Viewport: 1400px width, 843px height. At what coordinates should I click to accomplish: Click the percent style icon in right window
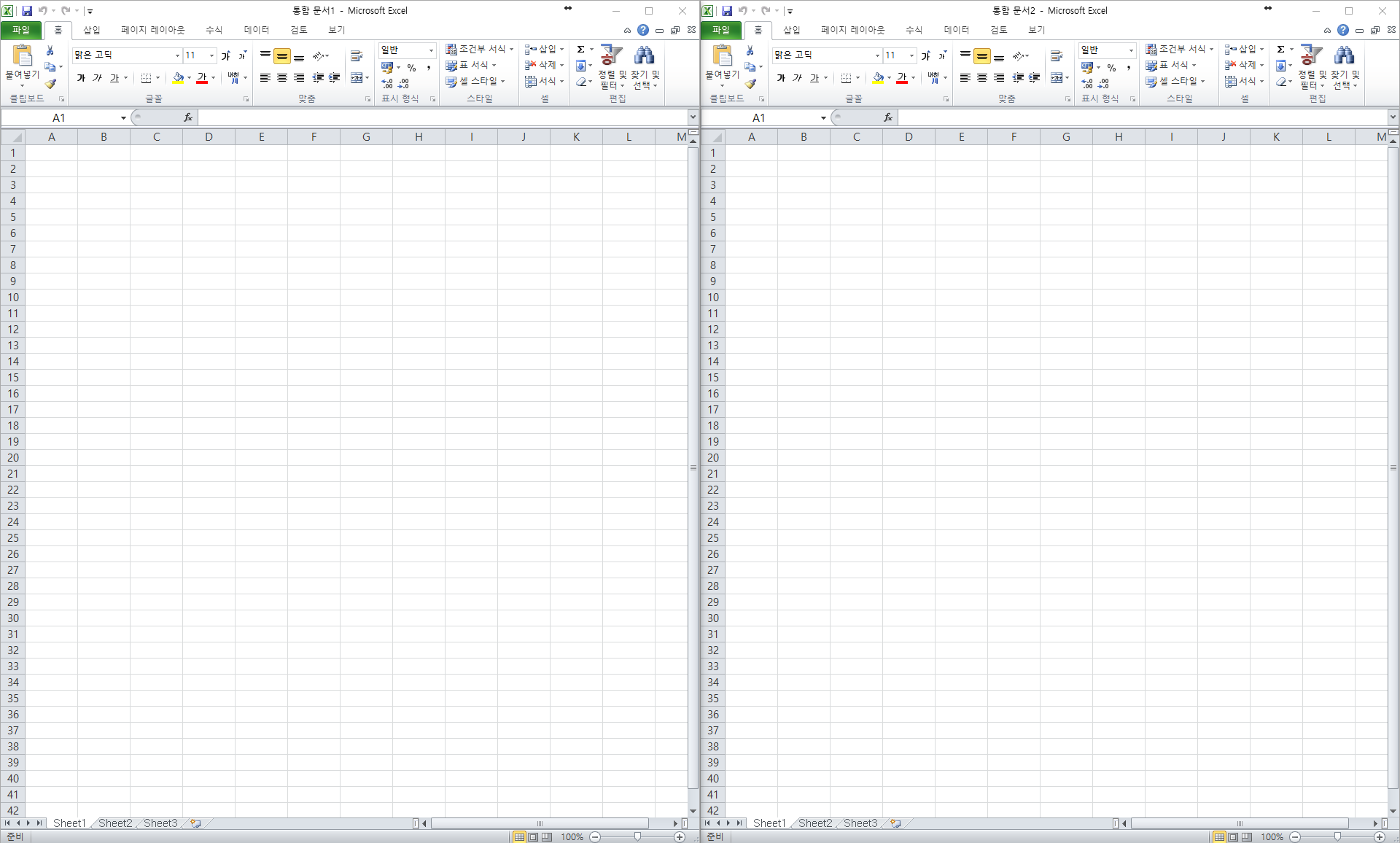(1111, 67)
